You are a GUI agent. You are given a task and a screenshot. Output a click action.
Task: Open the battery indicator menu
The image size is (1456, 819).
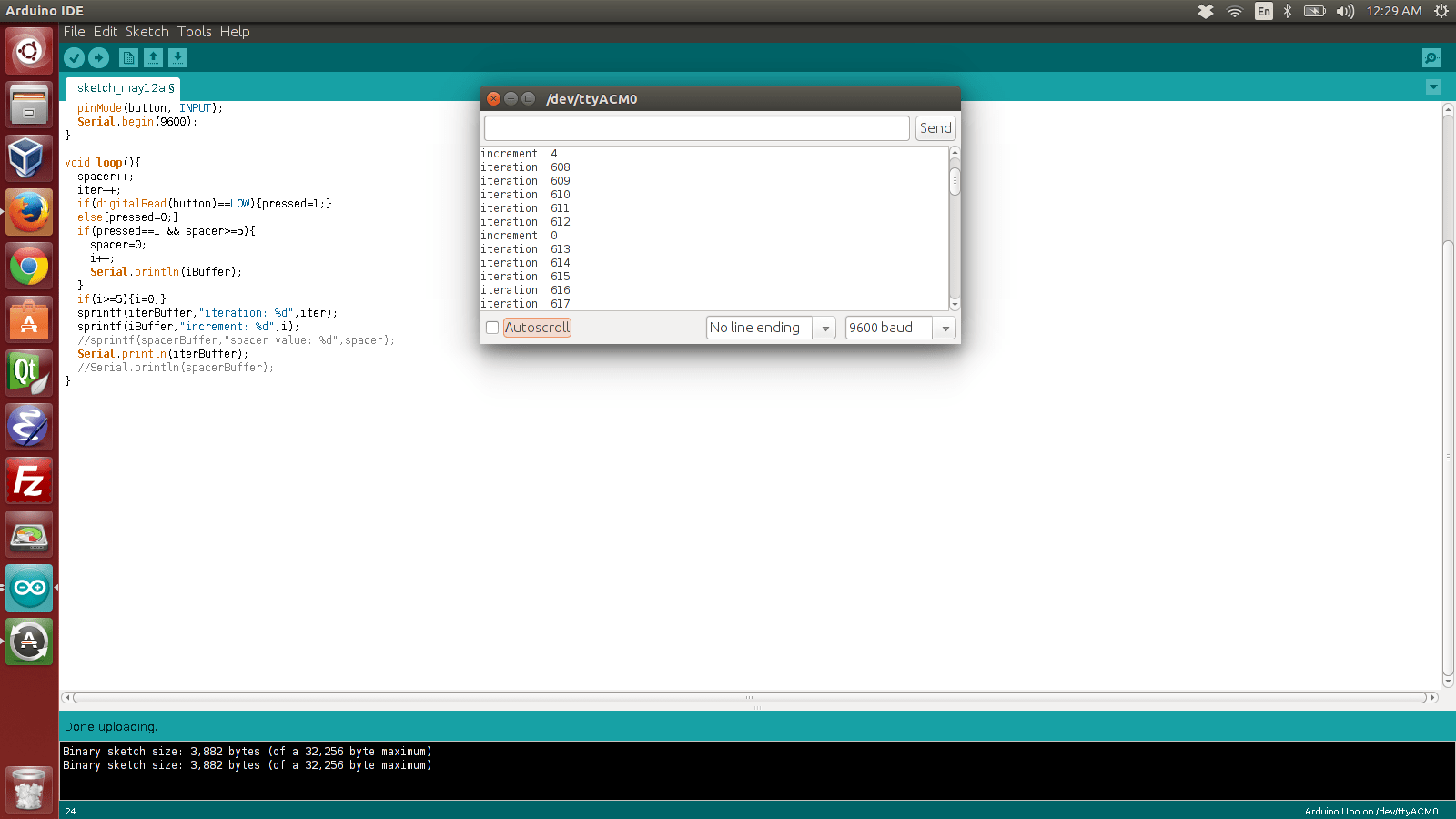point(1315,11)
